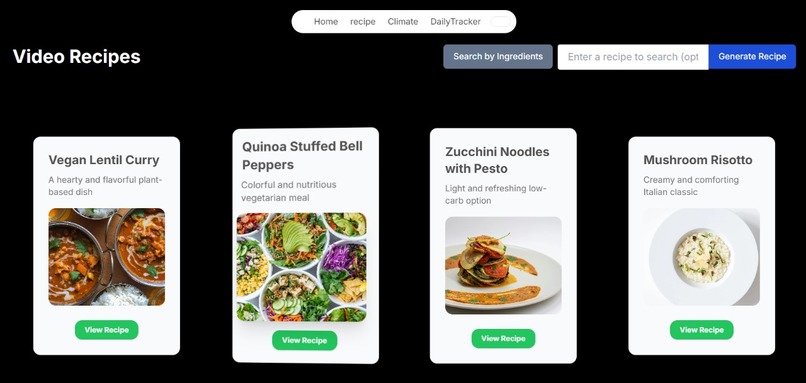Viewport: 806px width, 383px height.
Task: Click the Generate Recipe button
Action: coord(752,57)
